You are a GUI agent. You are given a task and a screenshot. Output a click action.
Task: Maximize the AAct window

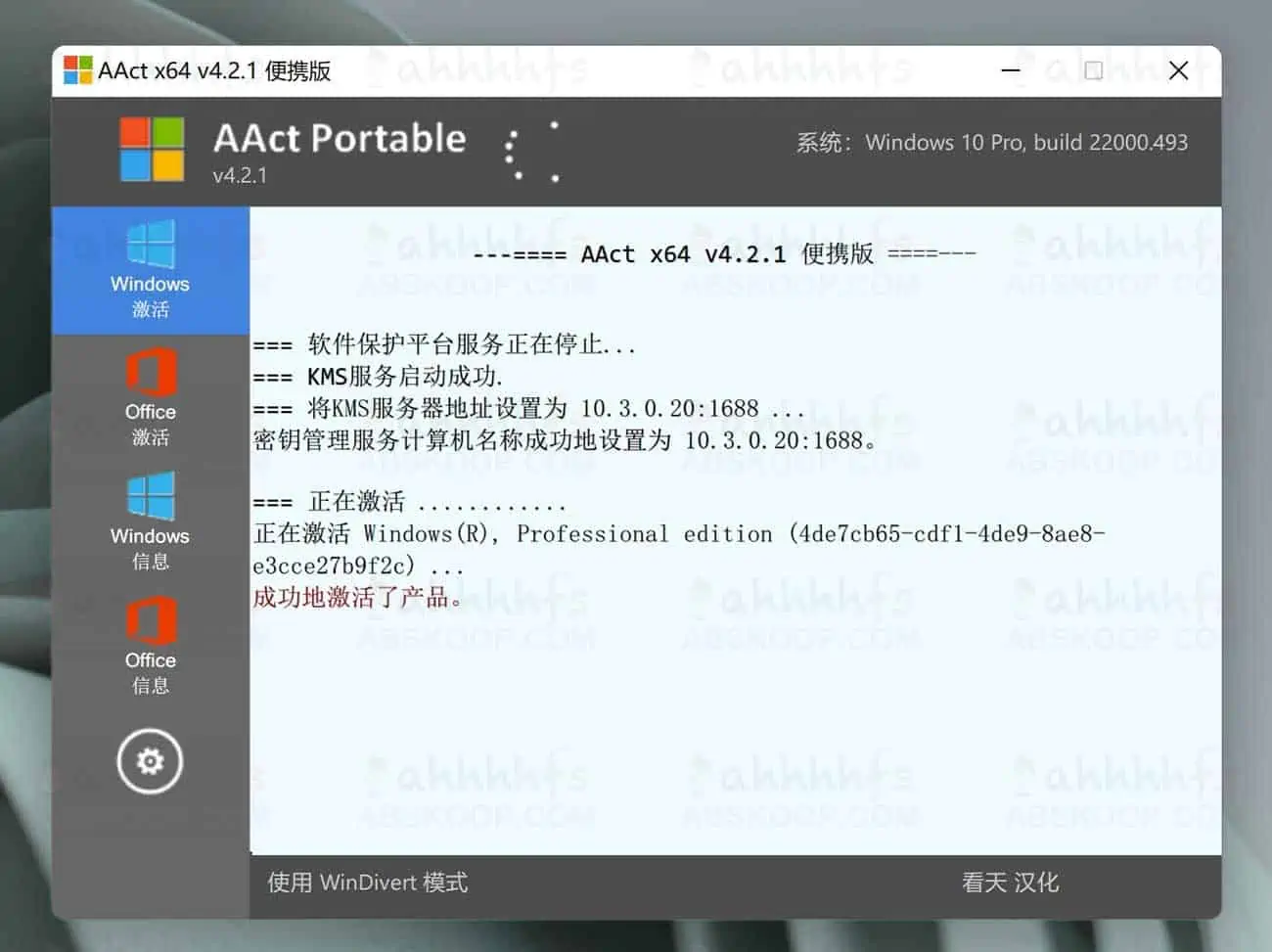(1093, 70)
